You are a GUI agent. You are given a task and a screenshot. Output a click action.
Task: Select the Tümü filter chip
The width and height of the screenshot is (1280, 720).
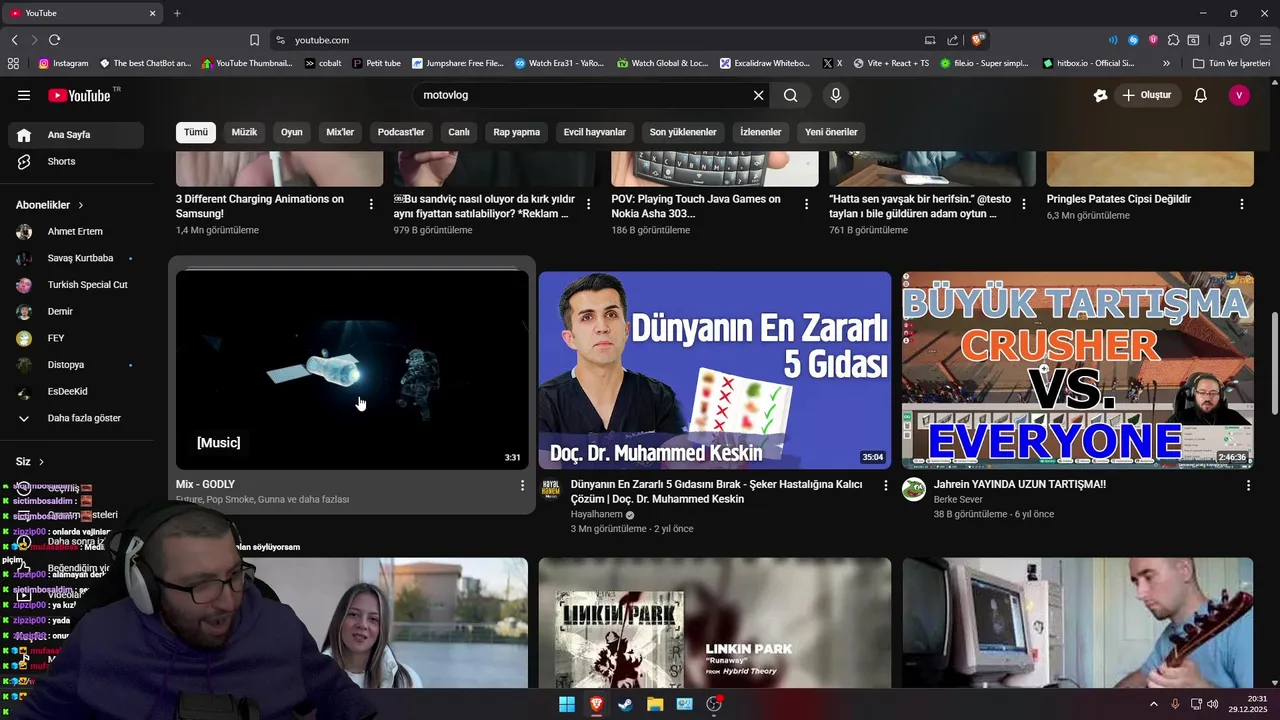(x=196, y=132)
